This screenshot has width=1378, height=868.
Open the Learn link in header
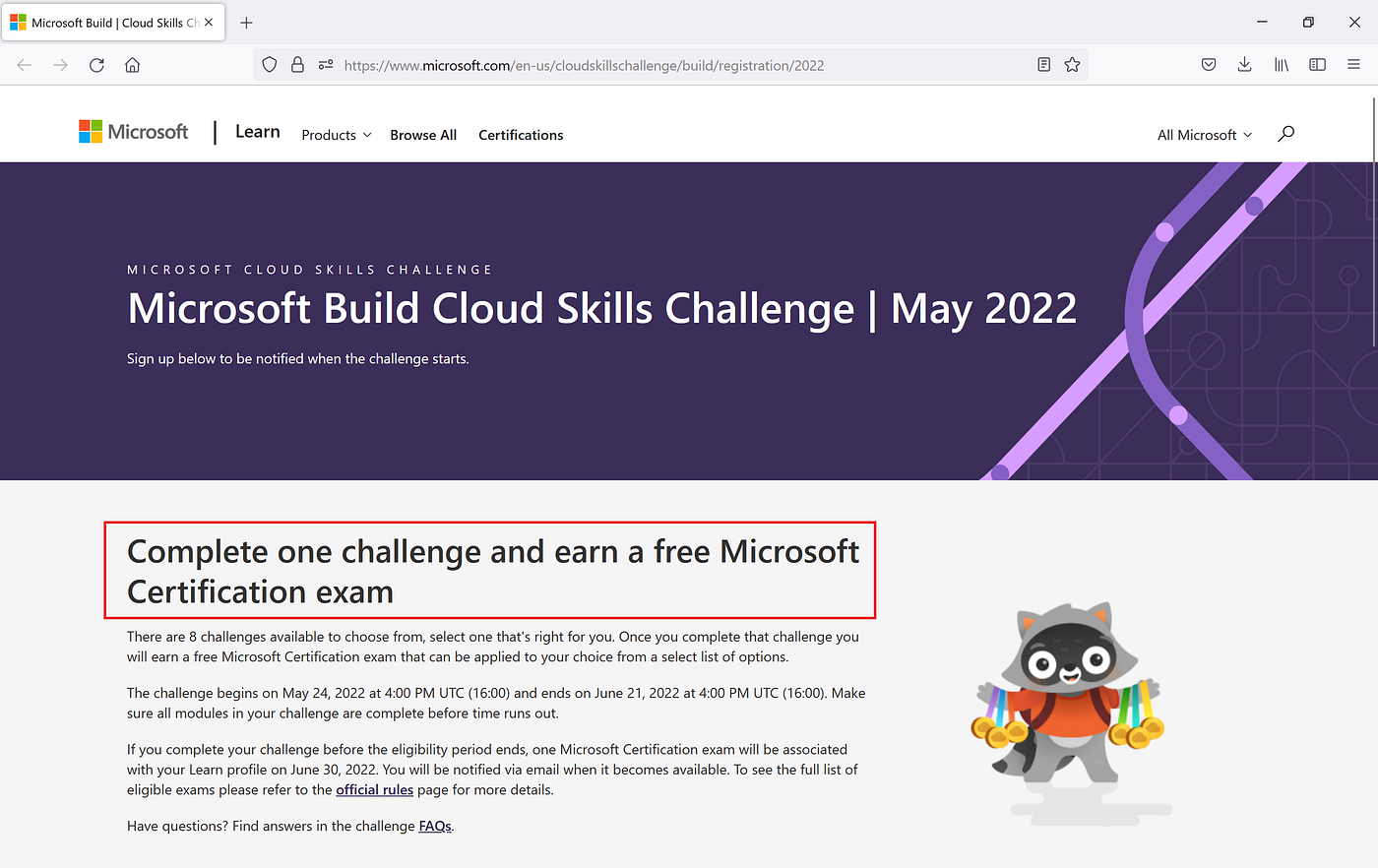click(258, 132)
